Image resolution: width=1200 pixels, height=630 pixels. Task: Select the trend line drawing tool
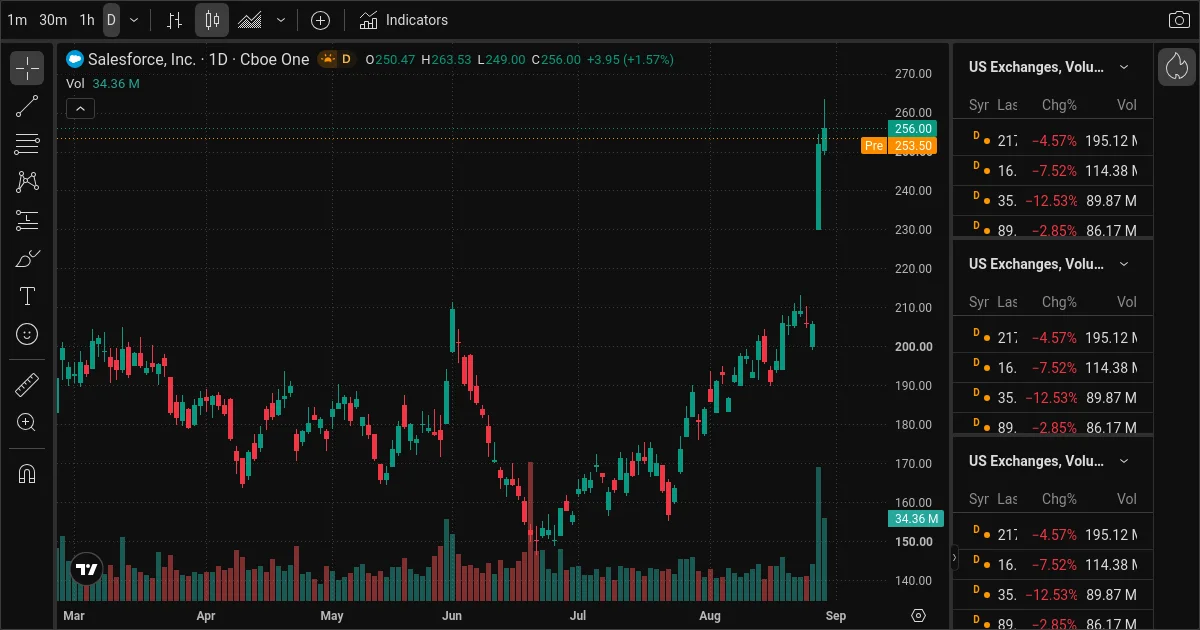pyautogui.click(x=27, y=106)
